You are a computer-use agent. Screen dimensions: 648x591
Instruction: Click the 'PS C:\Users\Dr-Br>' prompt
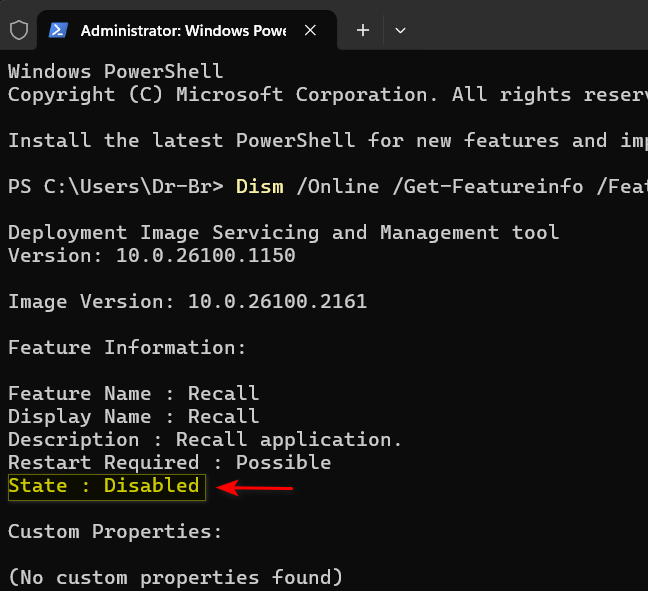point(116,187)
